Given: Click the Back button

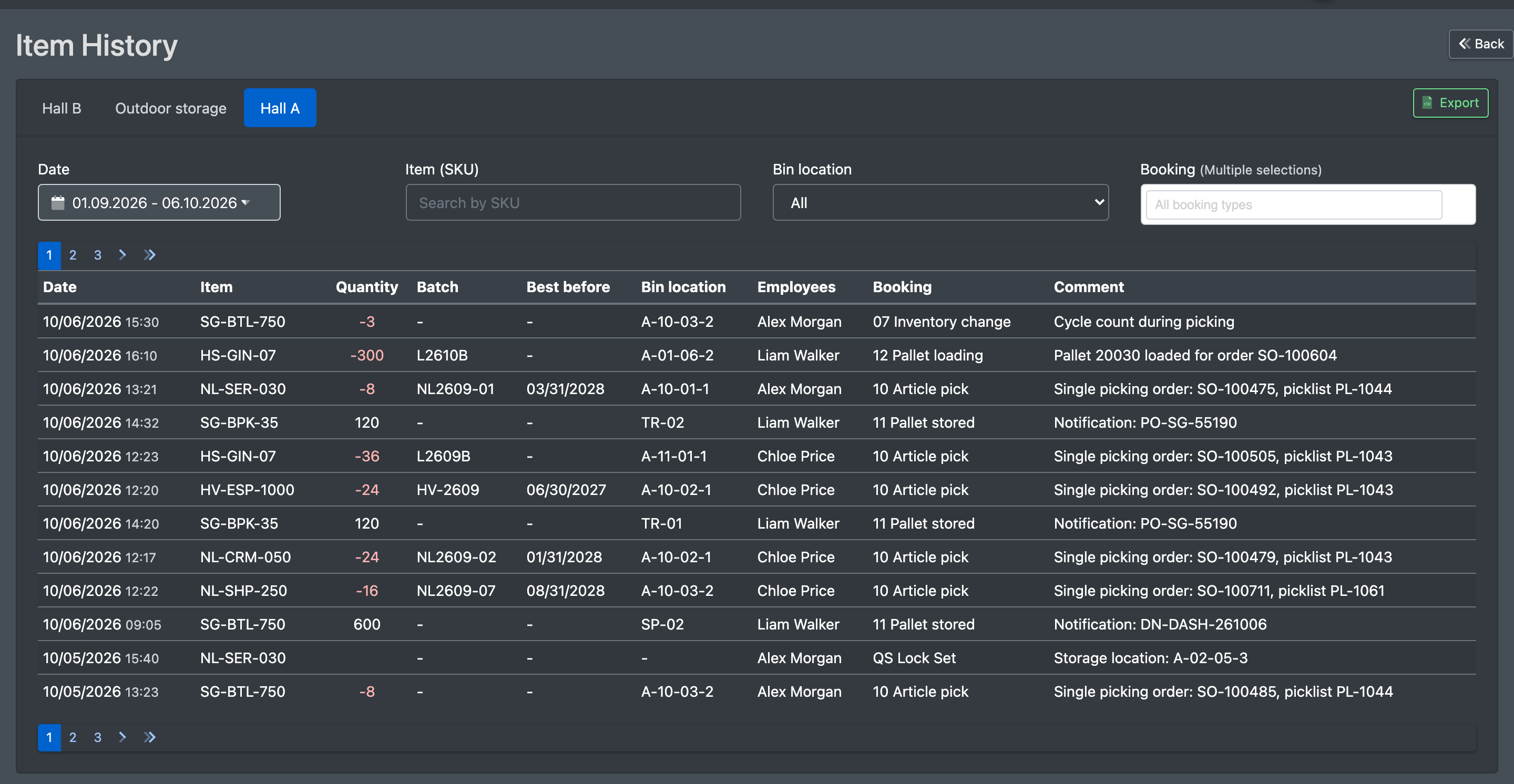Looking at the screenshot, I should pos(1480,44).
